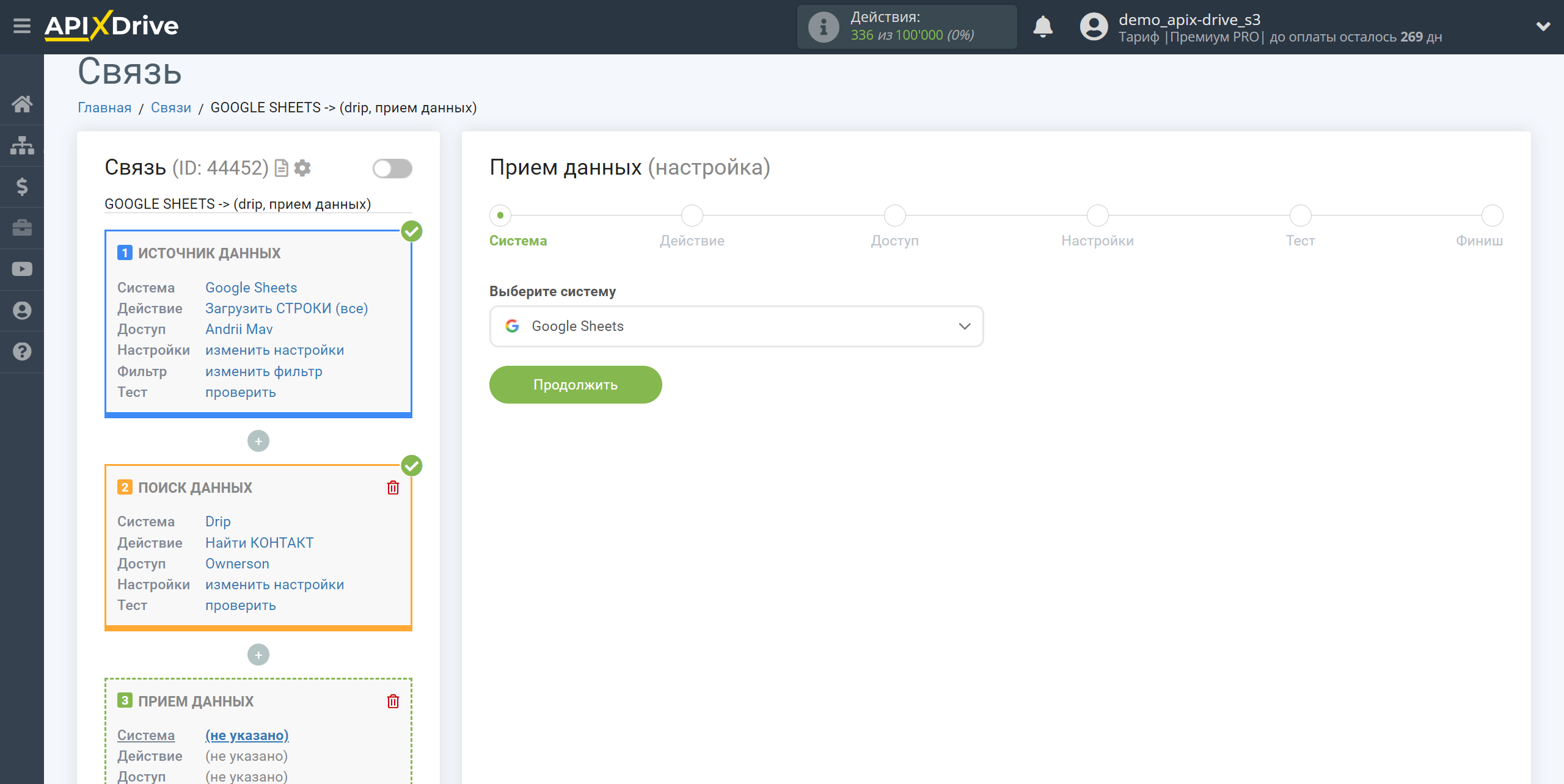The image size is (1564, 784).
Task: Open the profile sidebar icon
Action: pos(22,310)
